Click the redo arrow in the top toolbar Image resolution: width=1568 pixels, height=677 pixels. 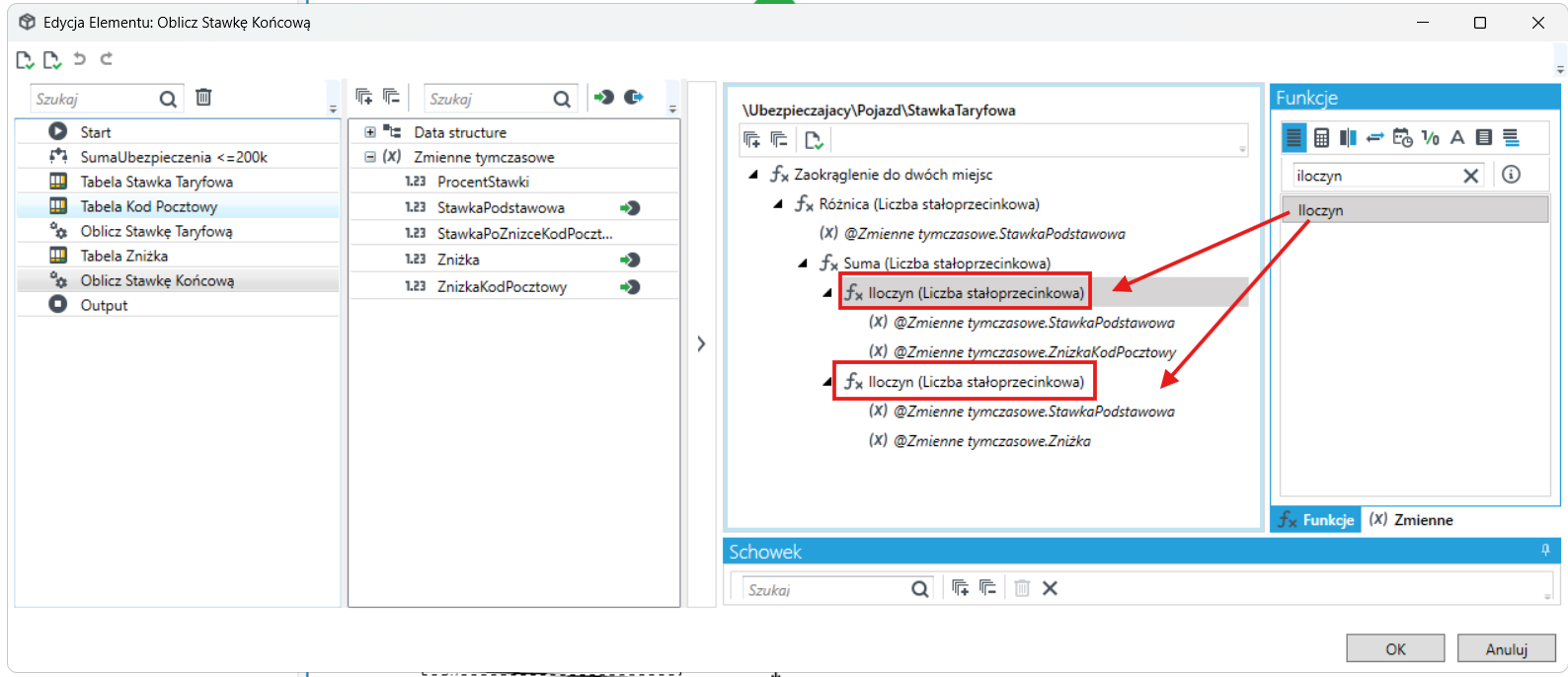pyautogui.click(x=107, y=59)
